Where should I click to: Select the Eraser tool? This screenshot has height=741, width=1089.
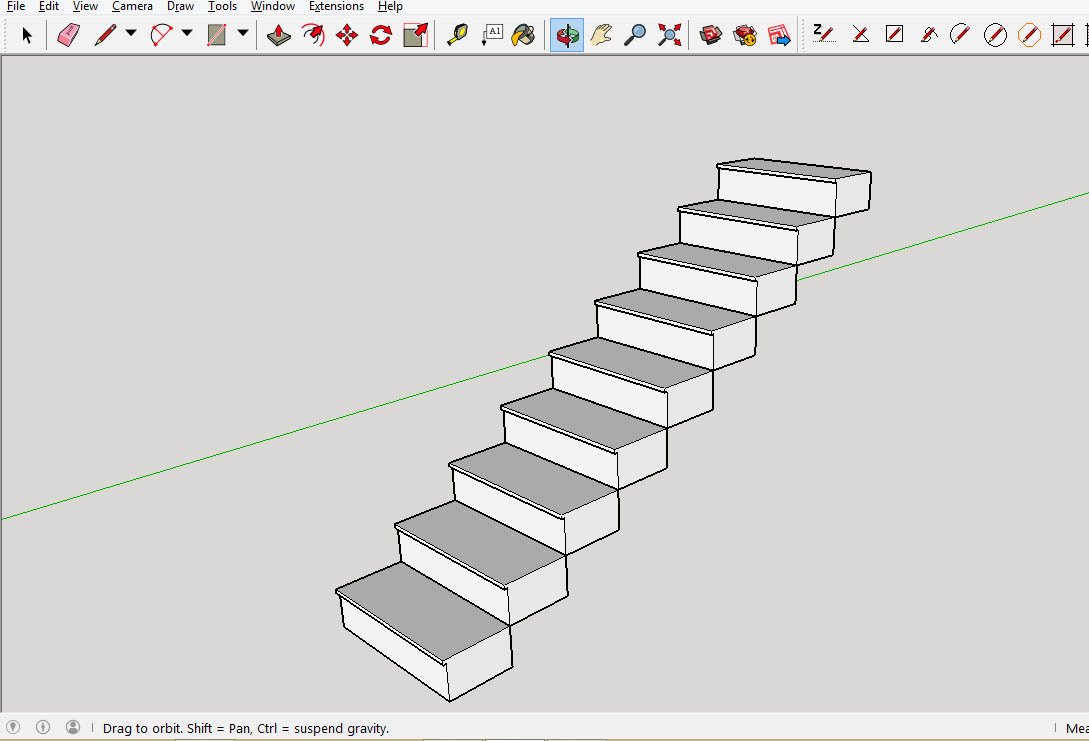tap(68, 35)
